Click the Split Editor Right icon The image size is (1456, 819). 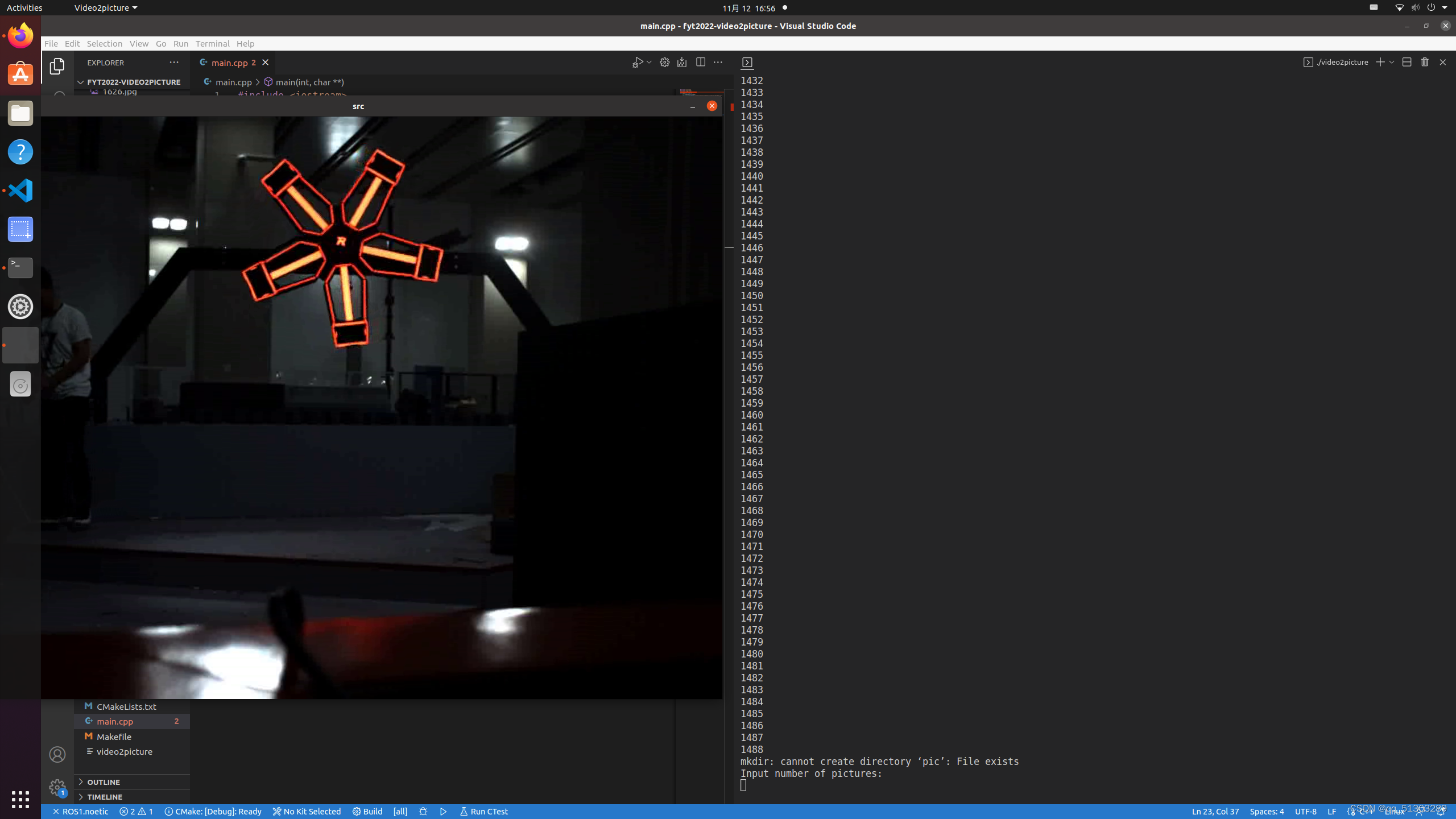point(700,63)
